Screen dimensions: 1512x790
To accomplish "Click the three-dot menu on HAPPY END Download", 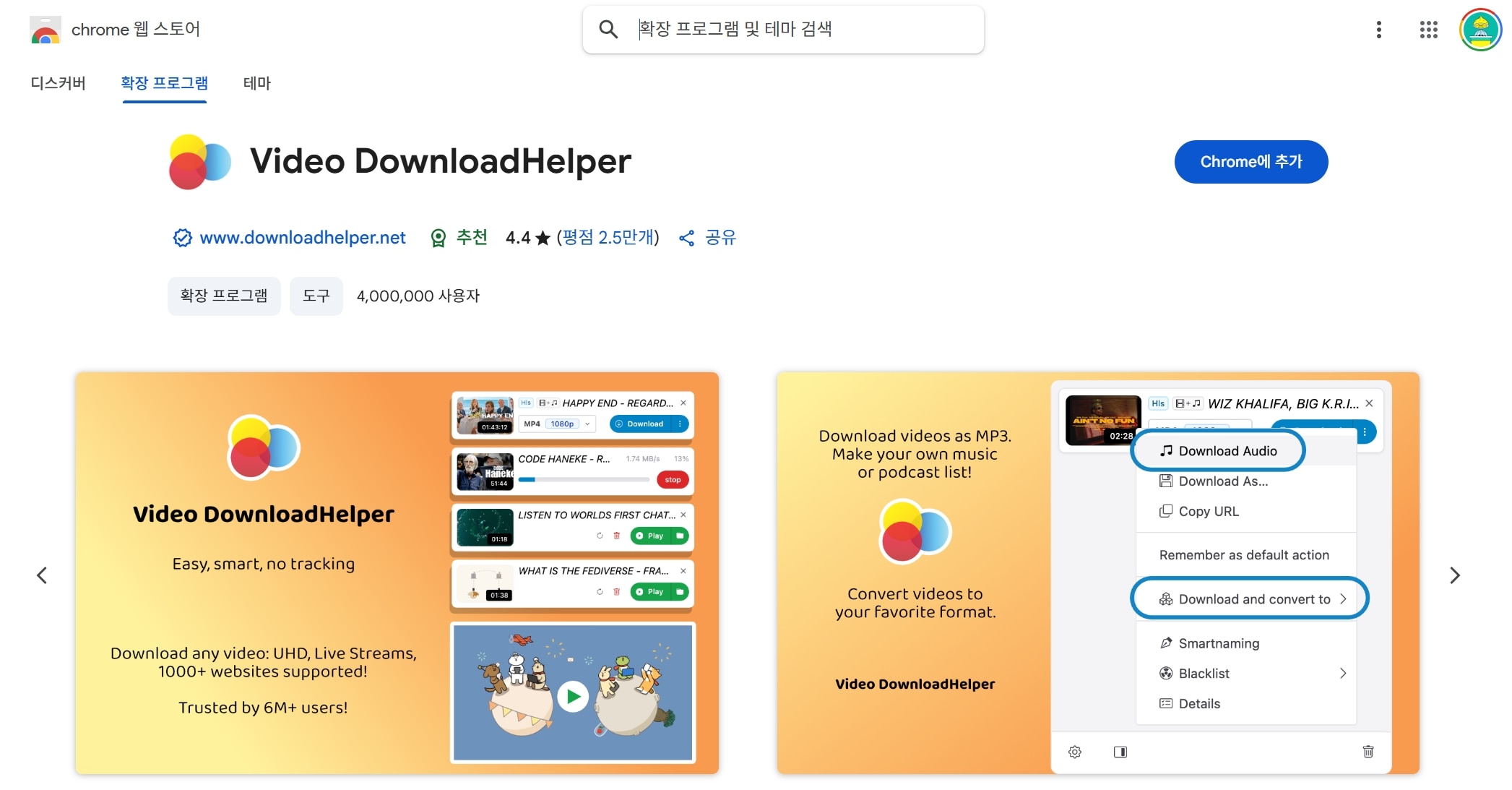I will coord(681,424).
